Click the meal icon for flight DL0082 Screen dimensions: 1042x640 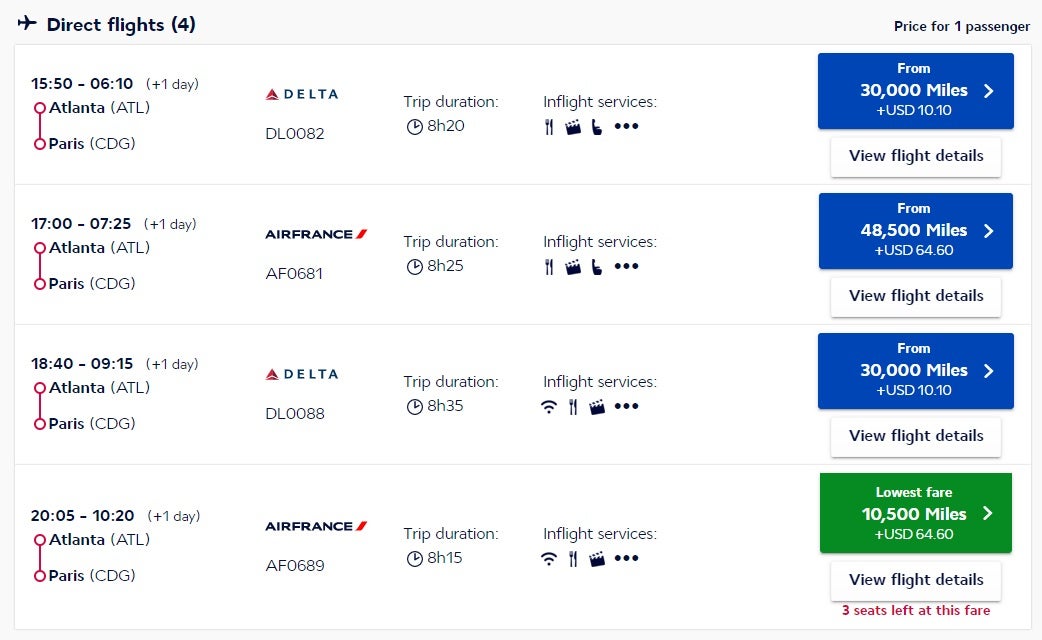point(549,127)
